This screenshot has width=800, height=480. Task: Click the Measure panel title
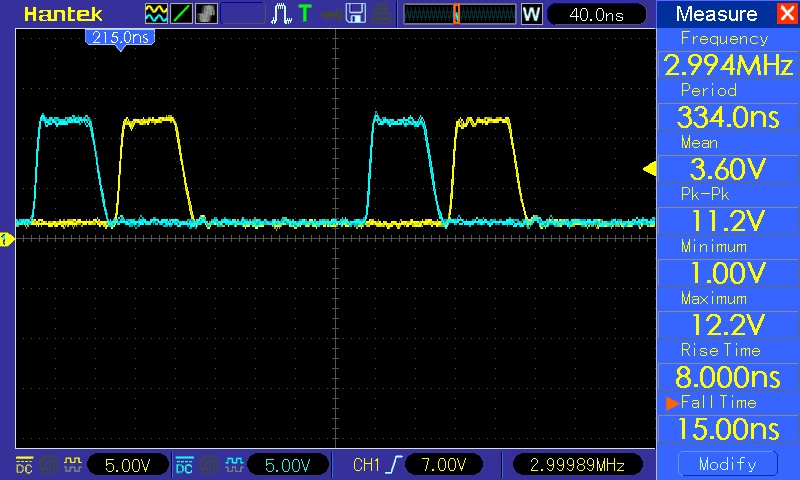(x=716, y=14)
